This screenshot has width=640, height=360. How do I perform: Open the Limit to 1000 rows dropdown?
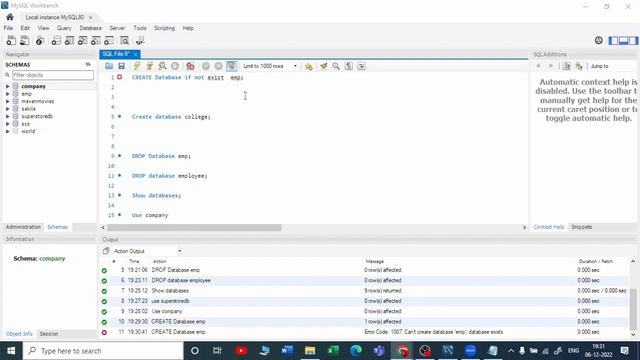(x=270, y=66)
